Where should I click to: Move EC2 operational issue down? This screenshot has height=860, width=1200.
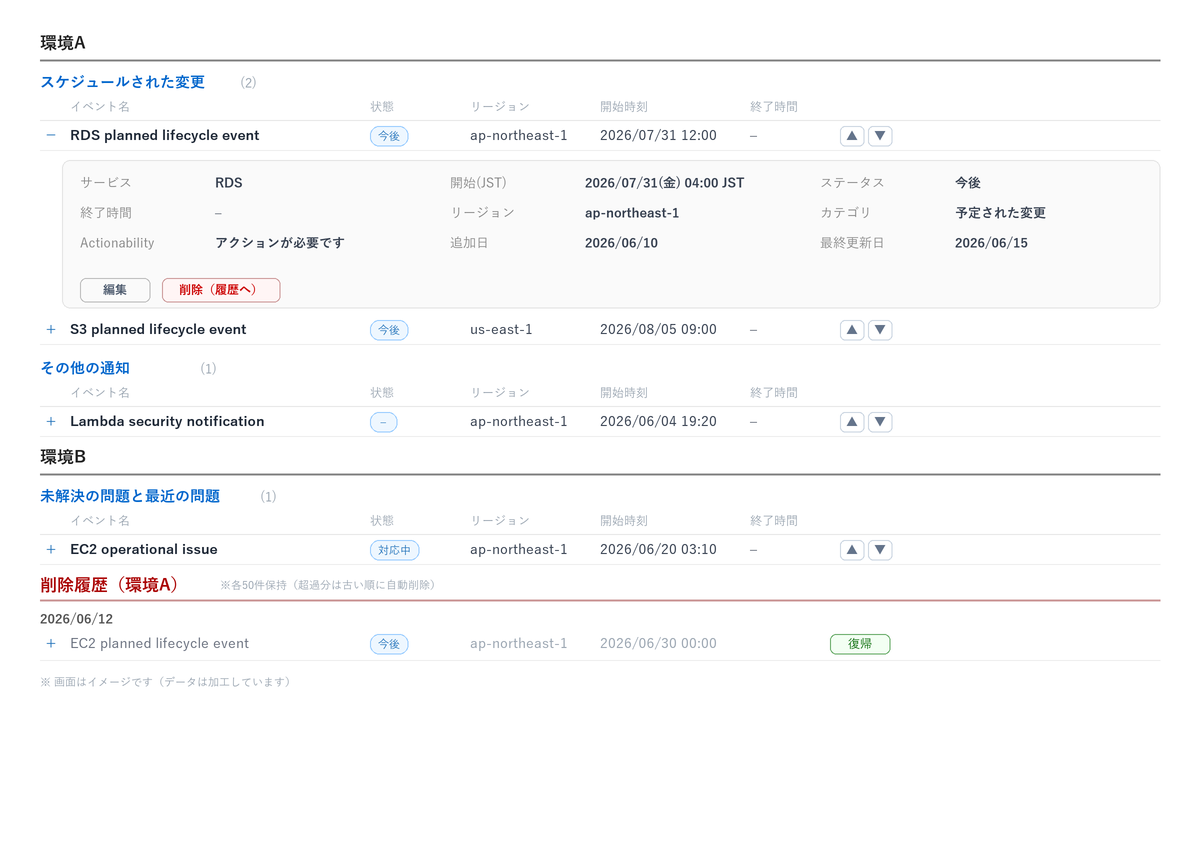(x=880, y=550)
